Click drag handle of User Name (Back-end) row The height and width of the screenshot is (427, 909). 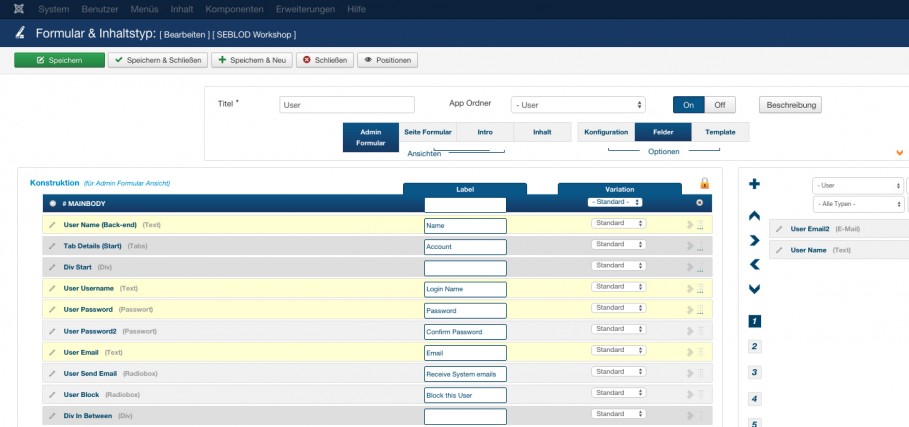(700, 225)
